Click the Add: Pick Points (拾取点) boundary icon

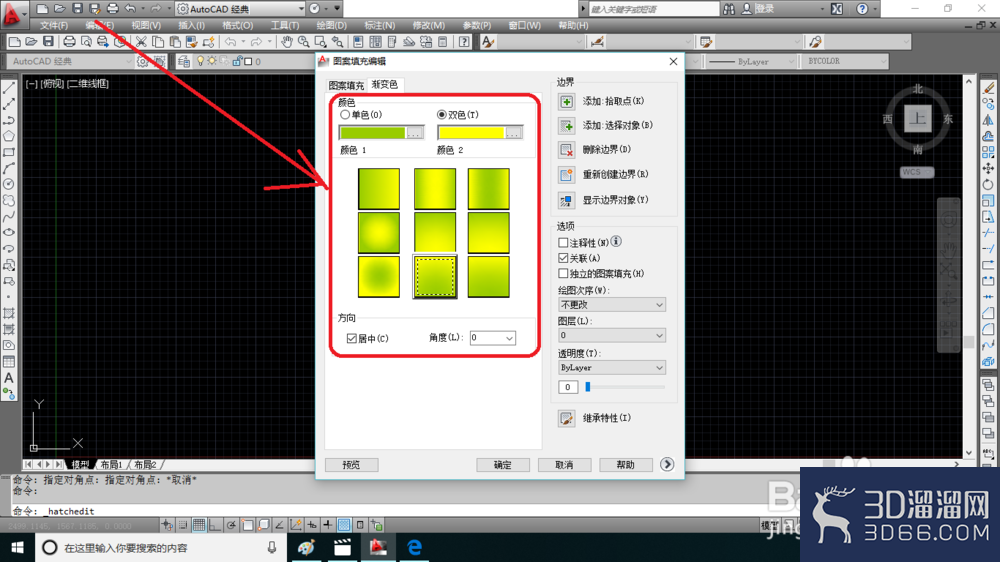566,101
